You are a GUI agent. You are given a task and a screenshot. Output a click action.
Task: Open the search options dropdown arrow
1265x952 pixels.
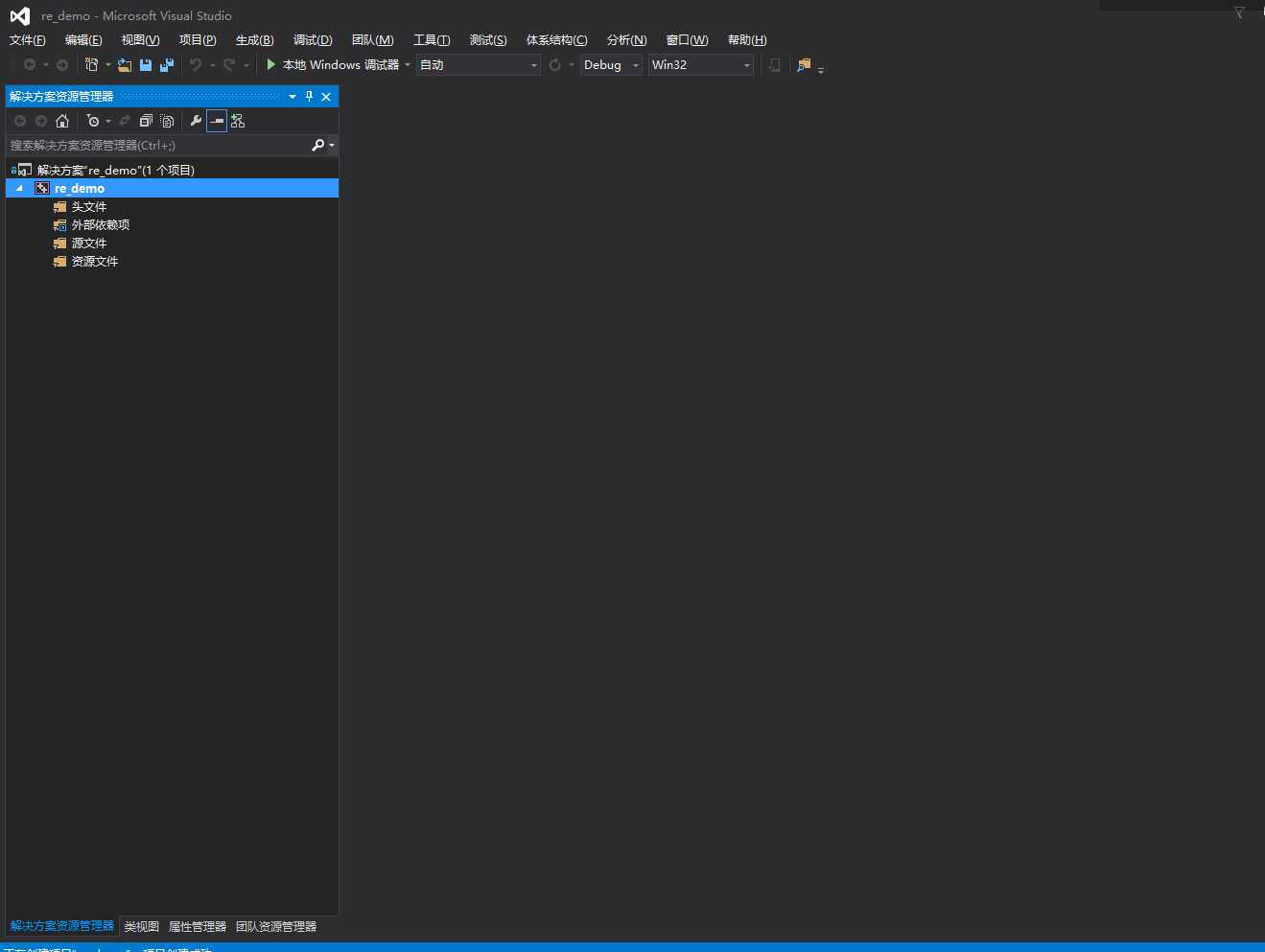coord(332,146)
